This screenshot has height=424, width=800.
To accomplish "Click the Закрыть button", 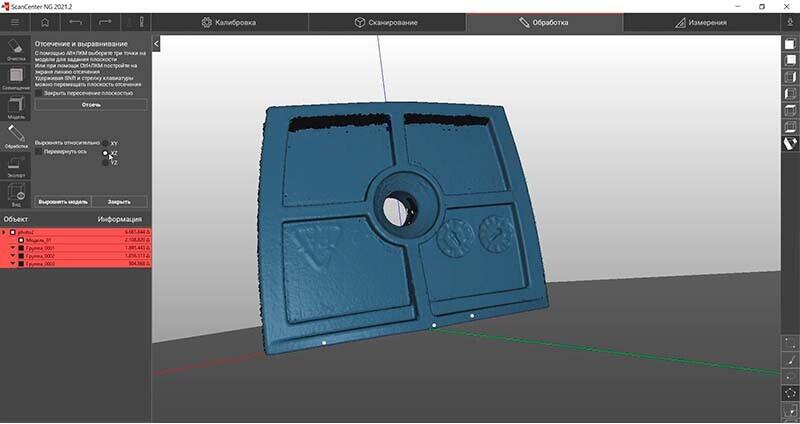I will pyautogui.click(x=119, y=202).
